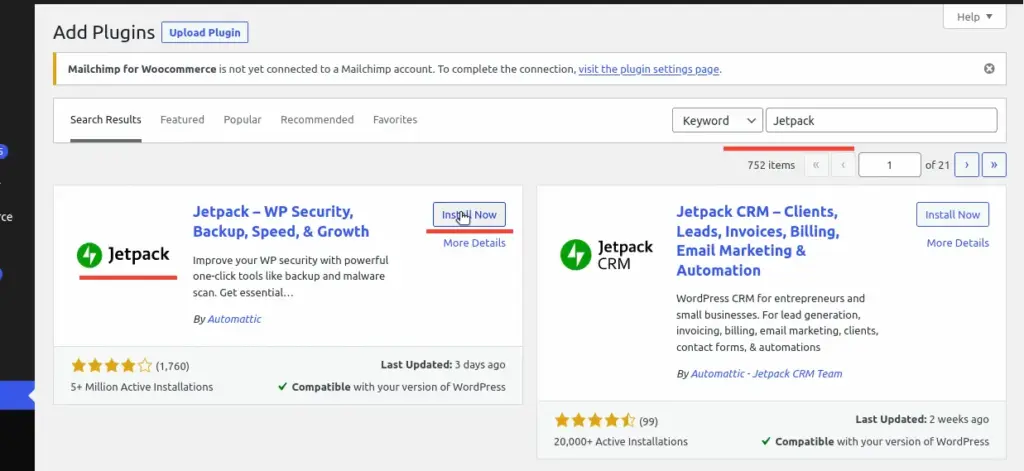Go to the next results page
The width and height of the screenshot is (1024, 471).
click(x=967, y=165)
